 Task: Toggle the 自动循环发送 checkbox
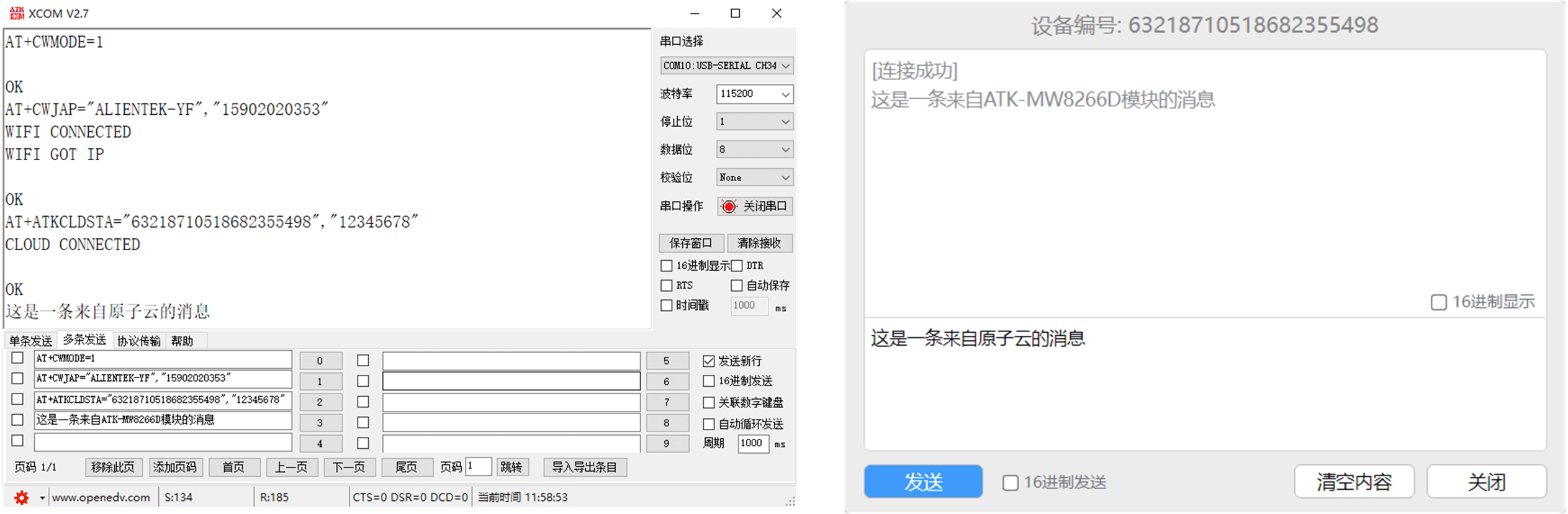[709, 424]
